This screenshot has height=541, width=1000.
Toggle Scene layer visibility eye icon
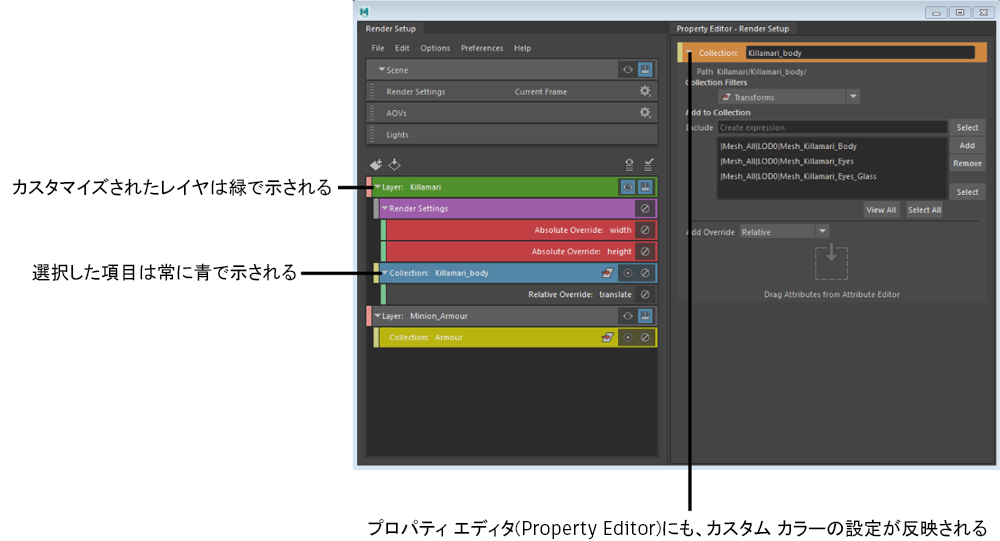628,70
